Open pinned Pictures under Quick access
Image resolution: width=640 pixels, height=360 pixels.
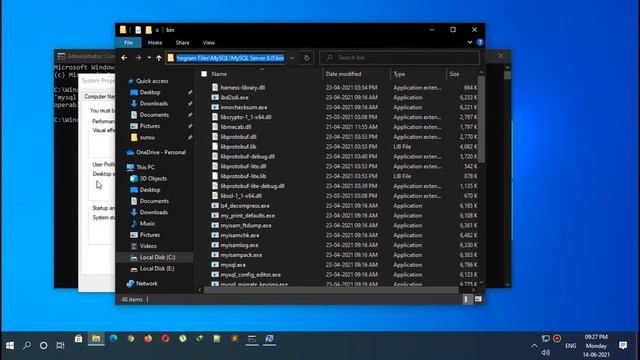pyautogui.click(x=150, y=126)
